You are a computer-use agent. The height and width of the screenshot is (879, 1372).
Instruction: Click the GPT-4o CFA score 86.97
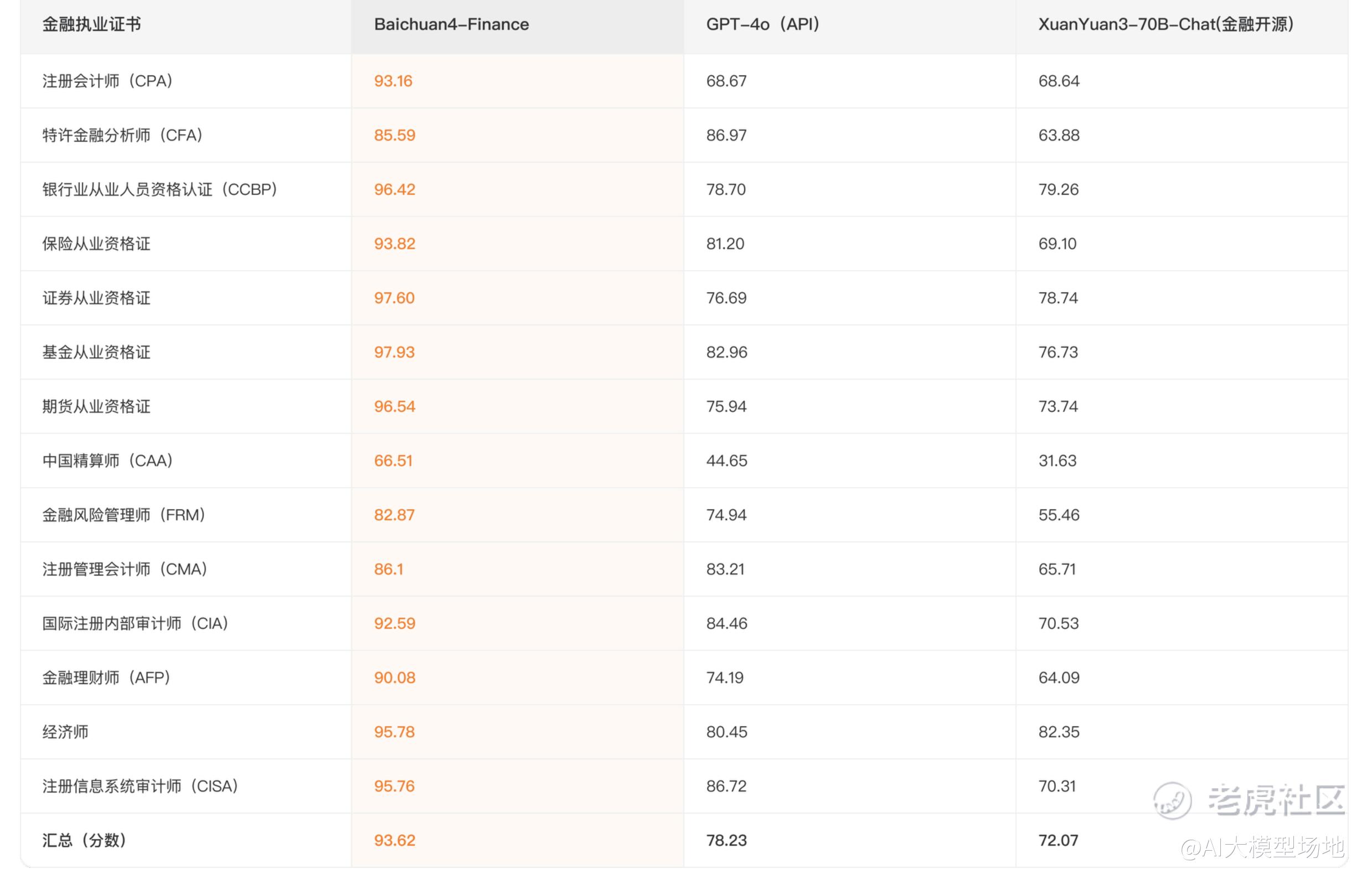click(x=726, y=135)
